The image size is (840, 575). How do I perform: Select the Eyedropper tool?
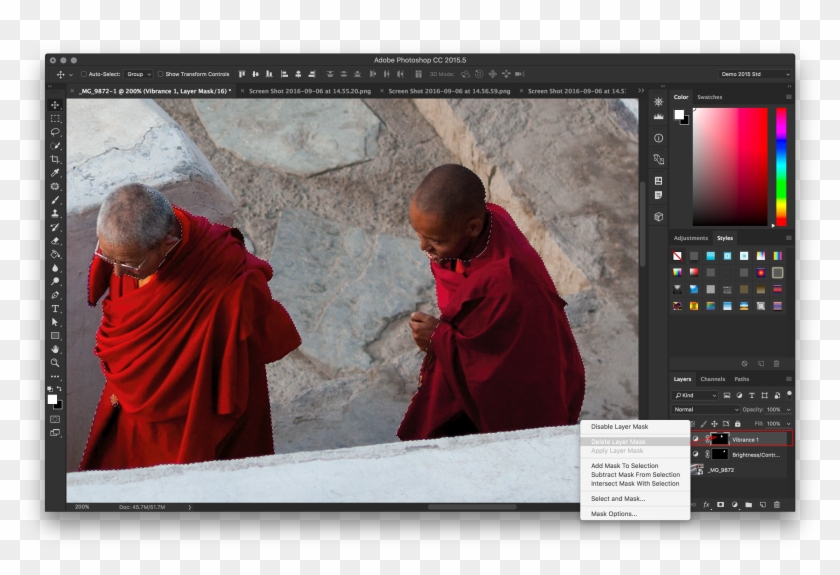[x=55, y=173]
